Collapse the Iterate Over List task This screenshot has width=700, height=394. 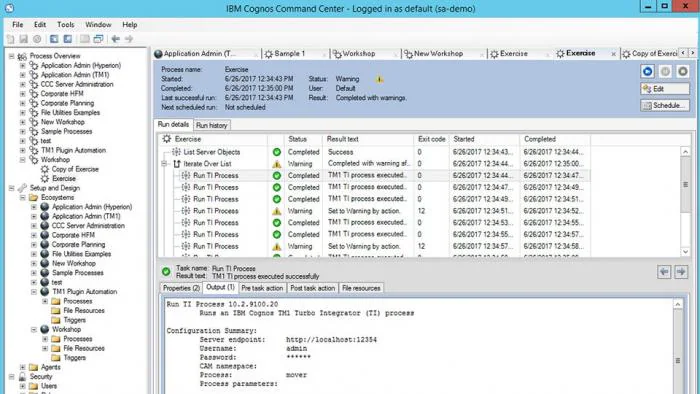[164, 164]
